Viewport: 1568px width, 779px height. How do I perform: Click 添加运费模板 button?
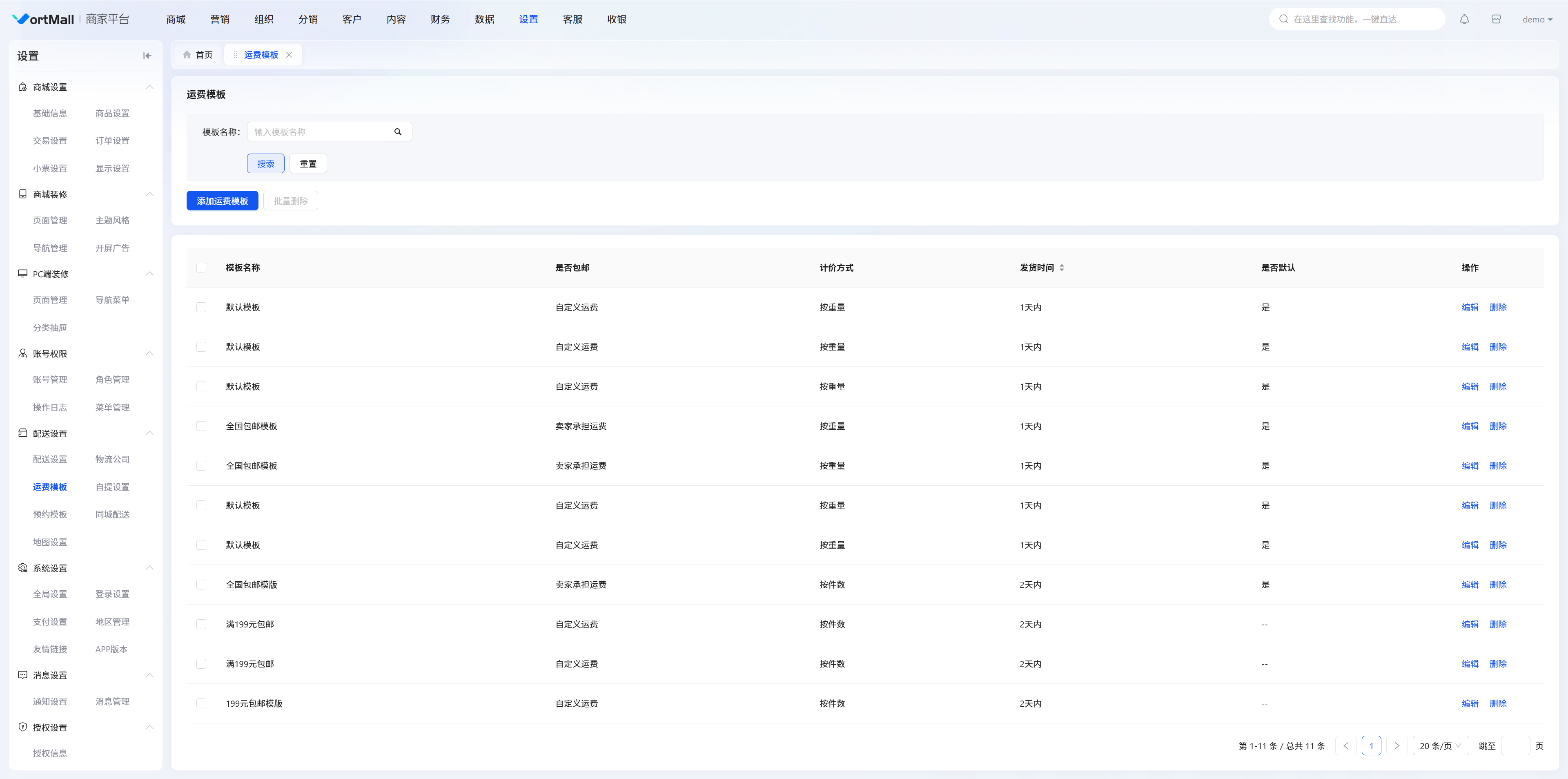pyautogui.click(x=222, y=201)
